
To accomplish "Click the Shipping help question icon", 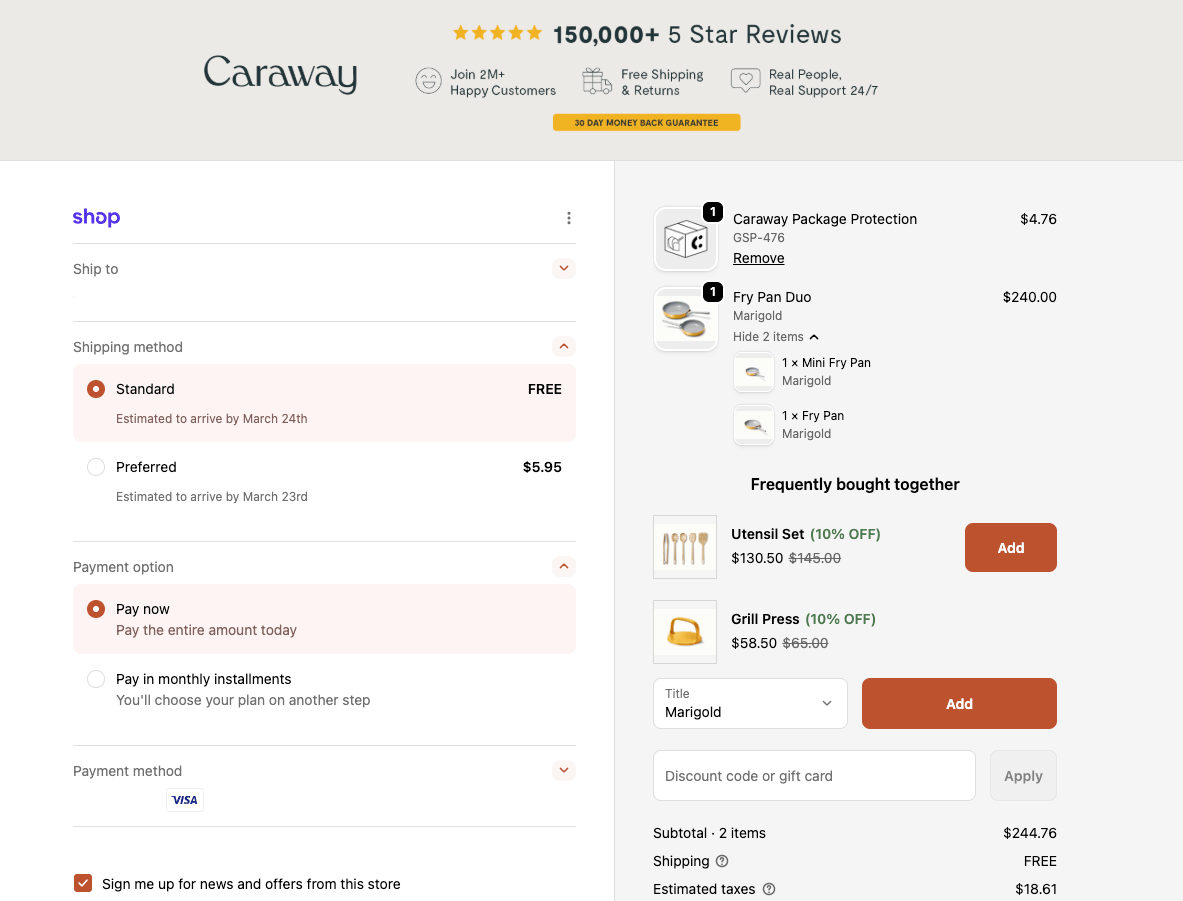I will 722,861.
